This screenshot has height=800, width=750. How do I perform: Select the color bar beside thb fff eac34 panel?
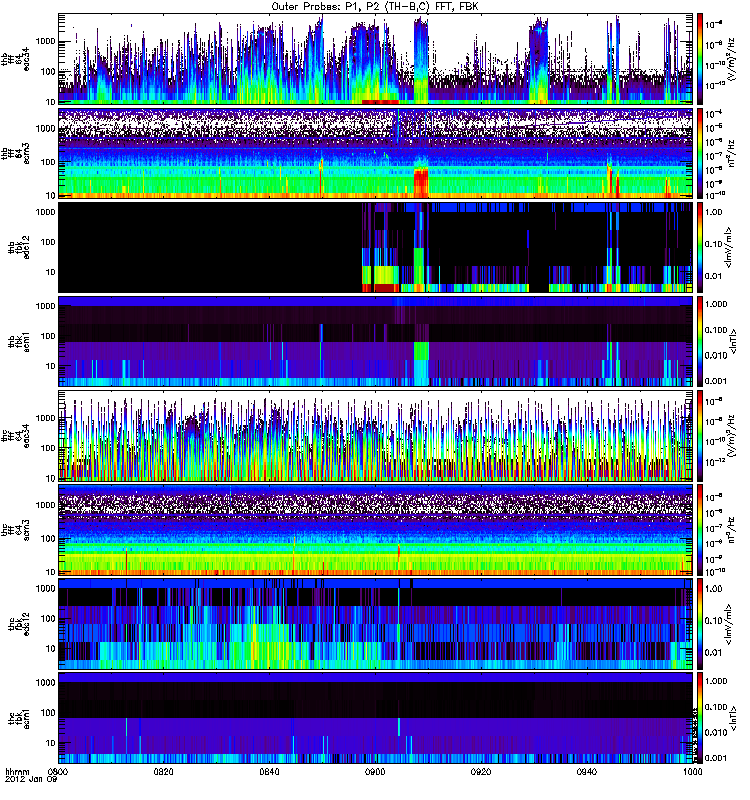(700, 59)
